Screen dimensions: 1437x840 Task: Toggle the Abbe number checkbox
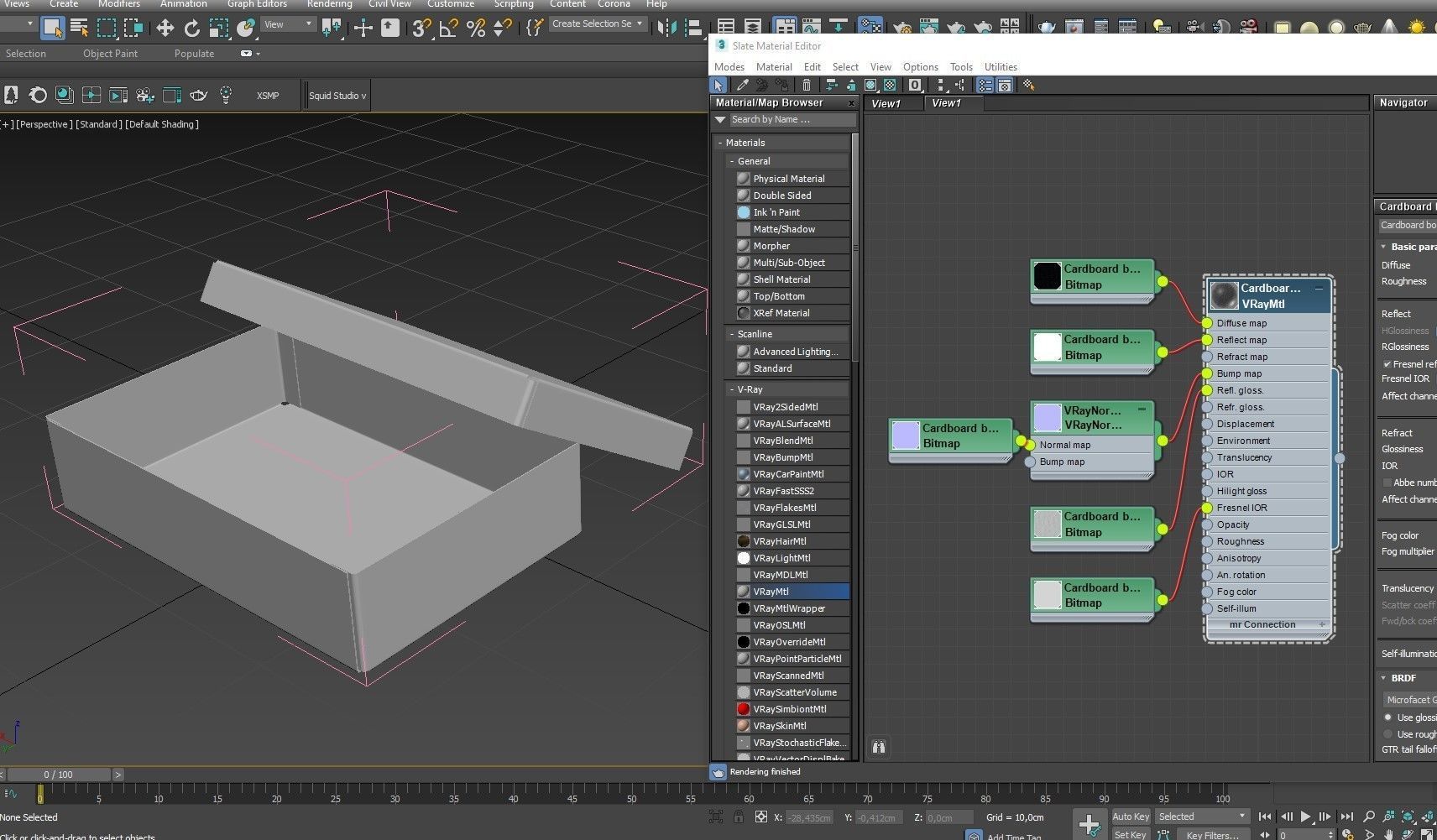coord(1387,483)
